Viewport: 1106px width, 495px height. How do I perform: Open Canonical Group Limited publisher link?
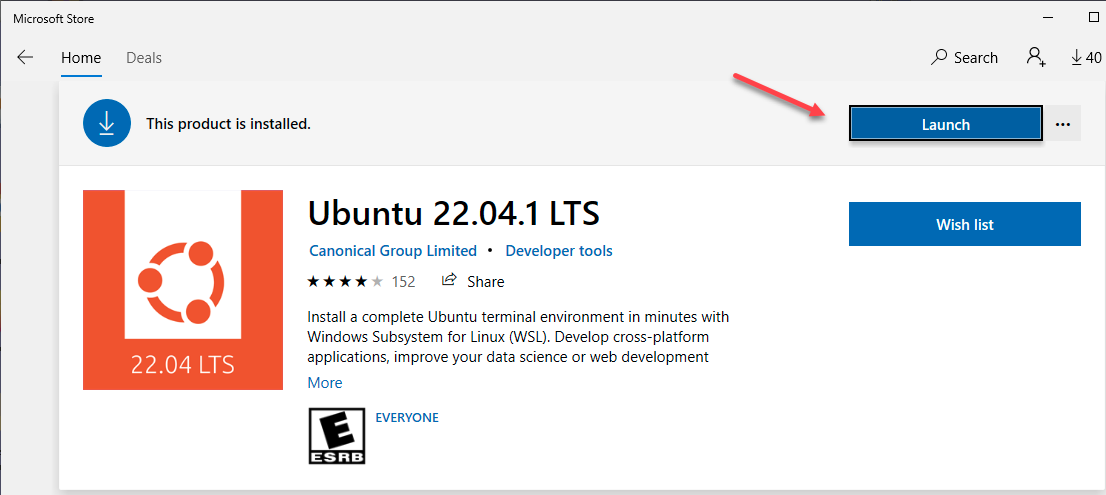393,251
